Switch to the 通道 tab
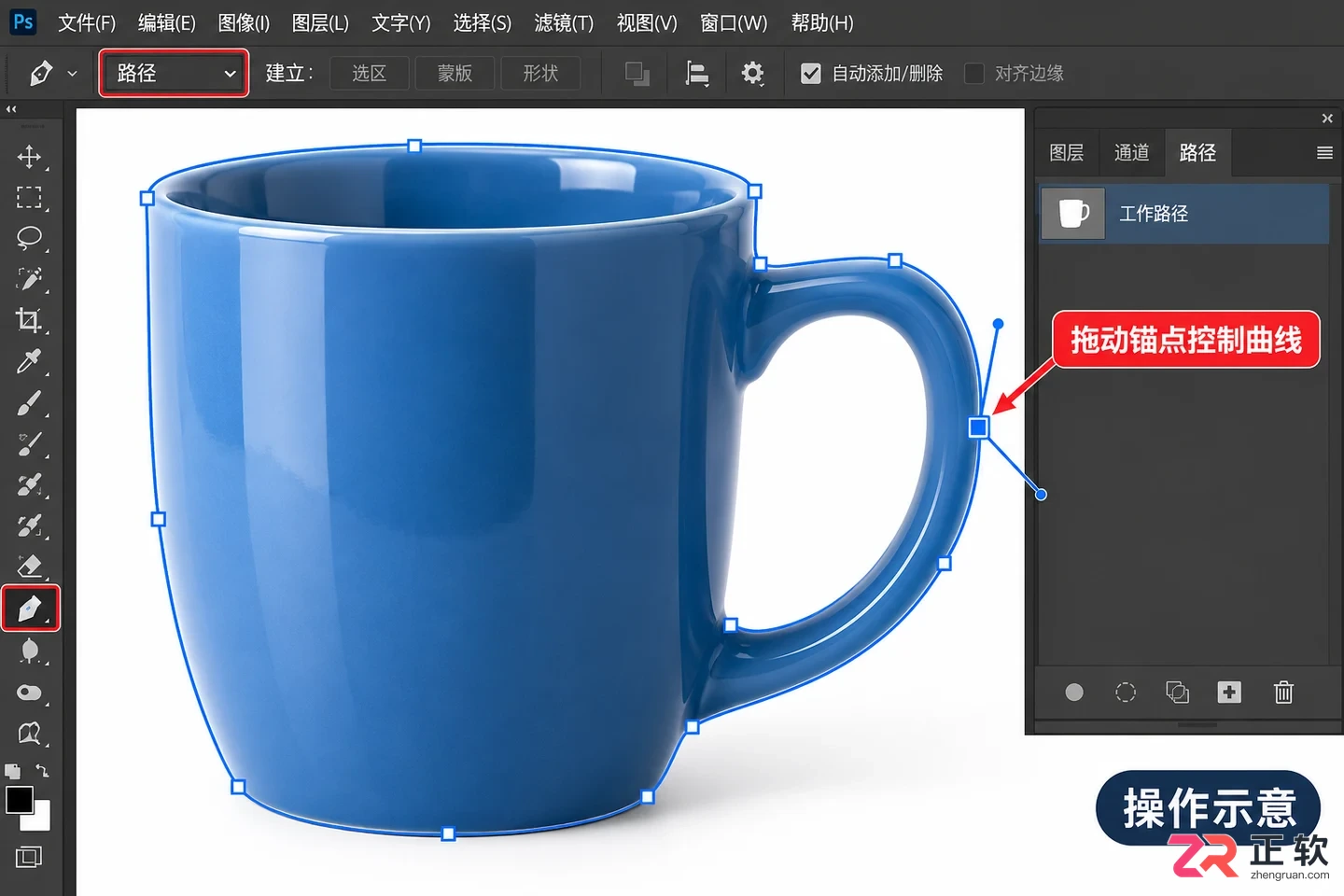This screenshot has height=896, width=1344. (1131, 152)
